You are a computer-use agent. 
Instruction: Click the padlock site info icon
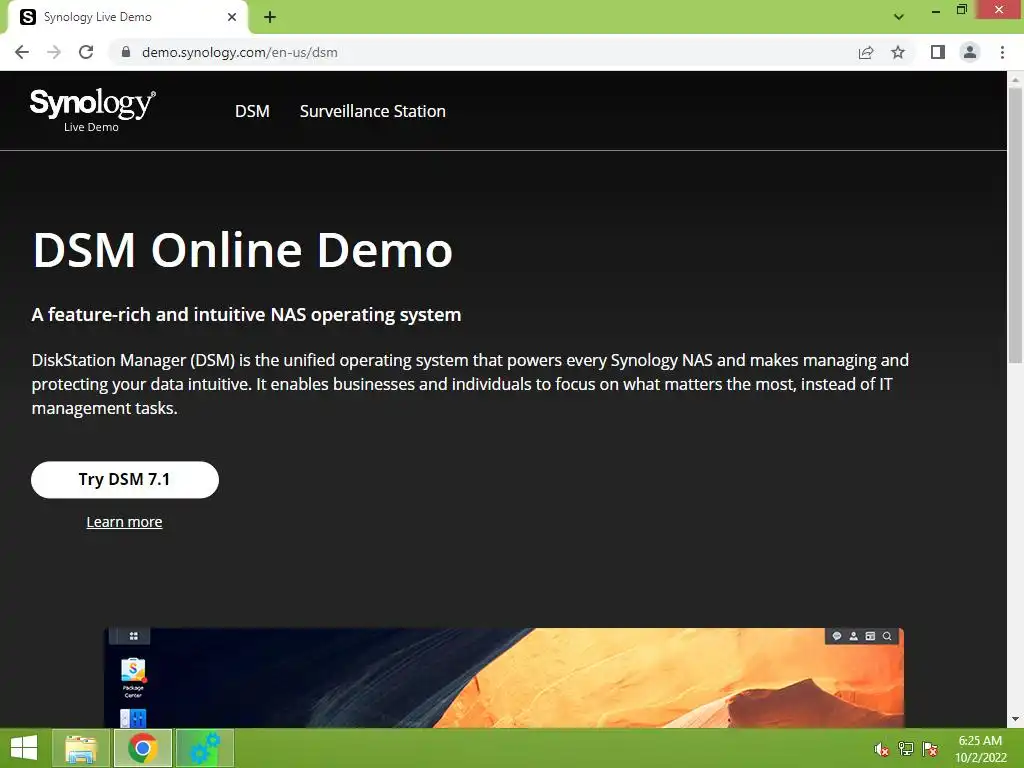pos(126,52)
